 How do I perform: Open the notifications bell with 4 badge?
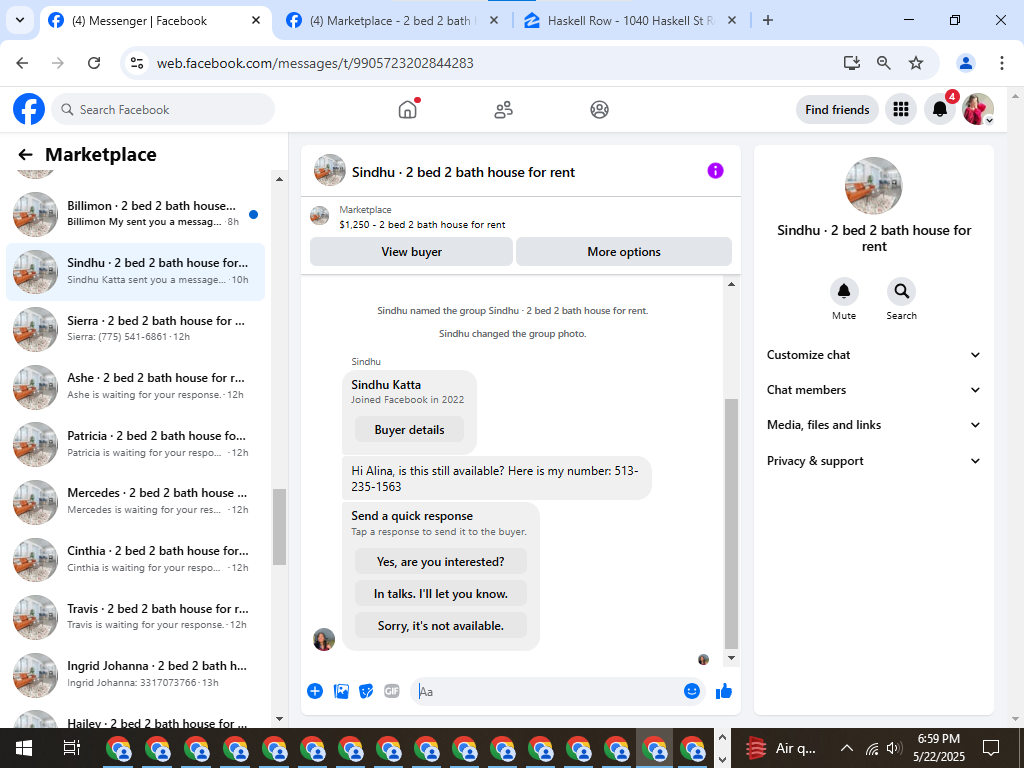[940, 109]
